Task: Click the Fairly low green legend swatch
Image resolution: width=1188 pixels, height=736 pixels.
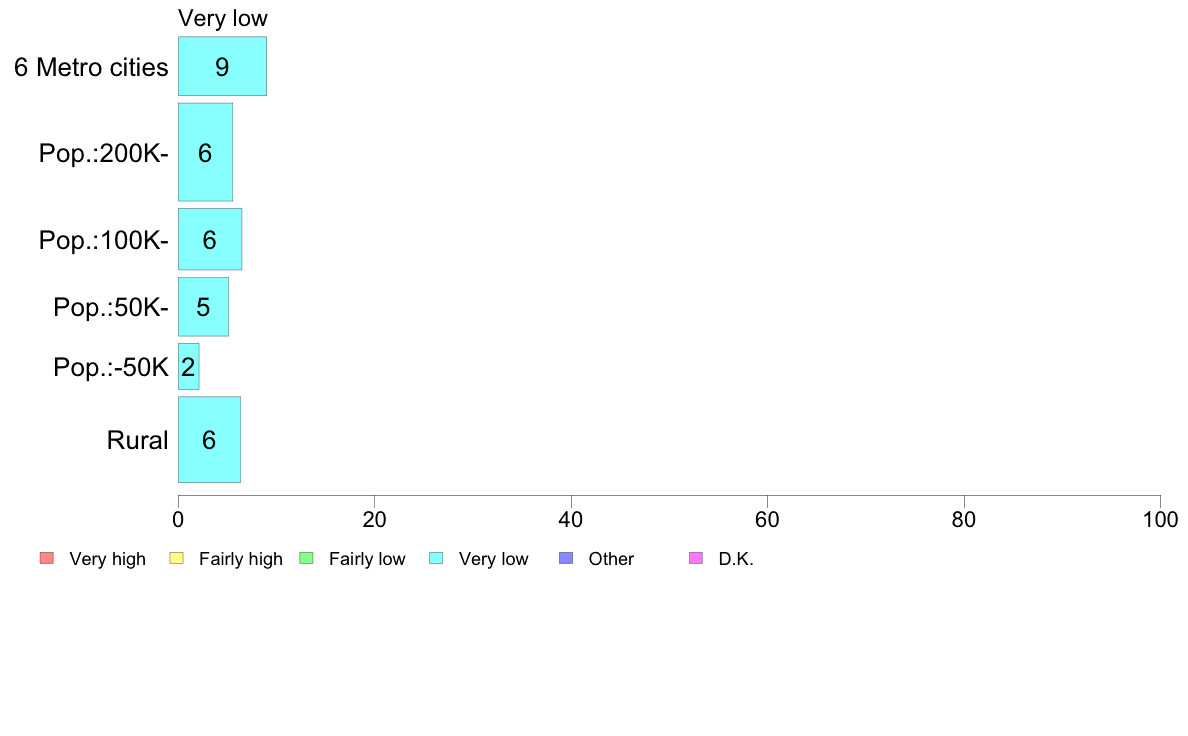Action: click(306, 558)
